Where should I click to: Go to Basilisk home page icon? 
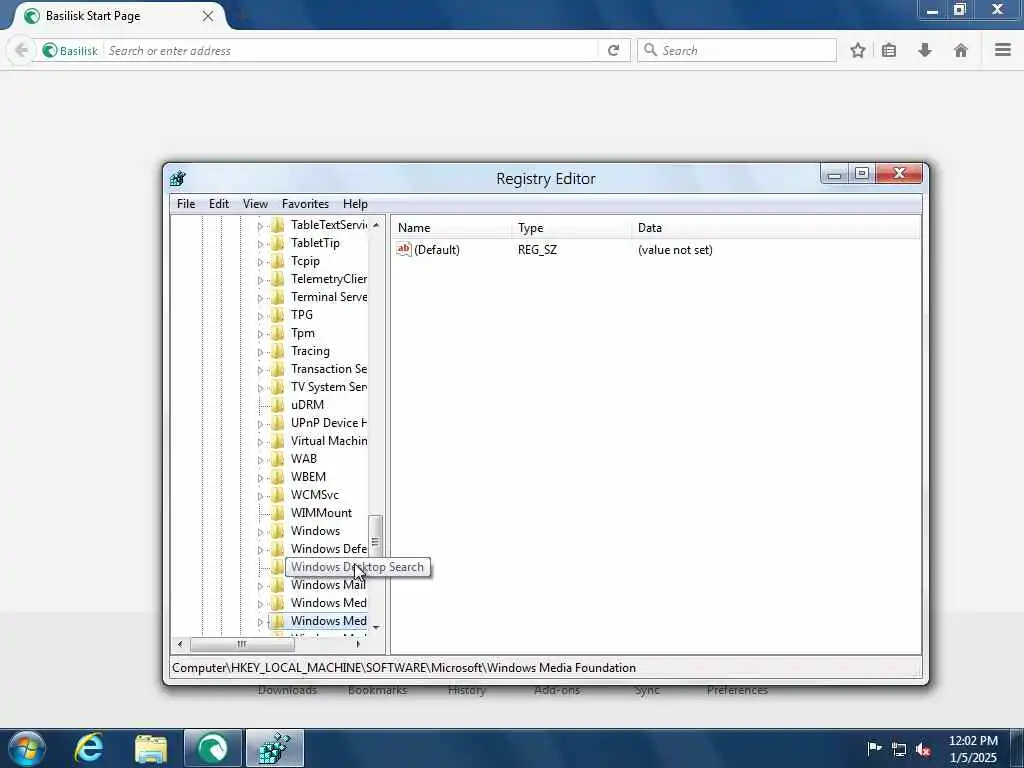pos(961,50)
